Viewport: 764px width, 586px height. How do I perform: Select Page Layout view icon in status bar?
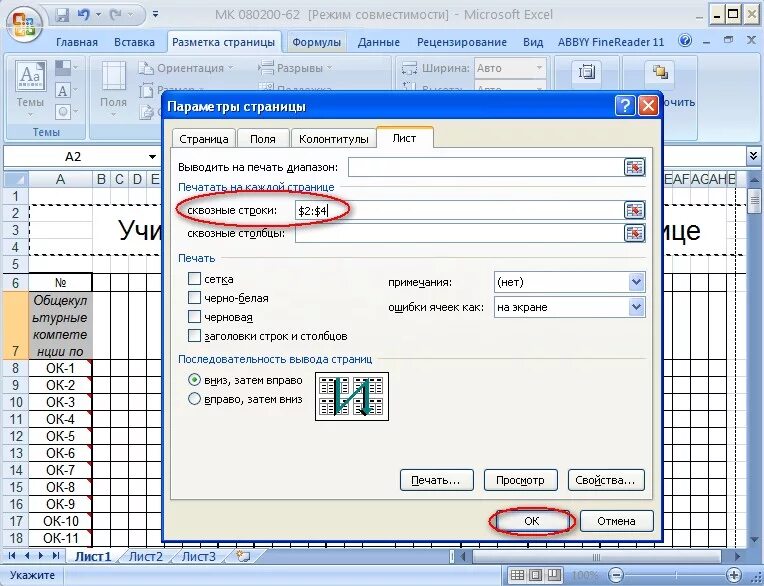[x=535, y=575]
